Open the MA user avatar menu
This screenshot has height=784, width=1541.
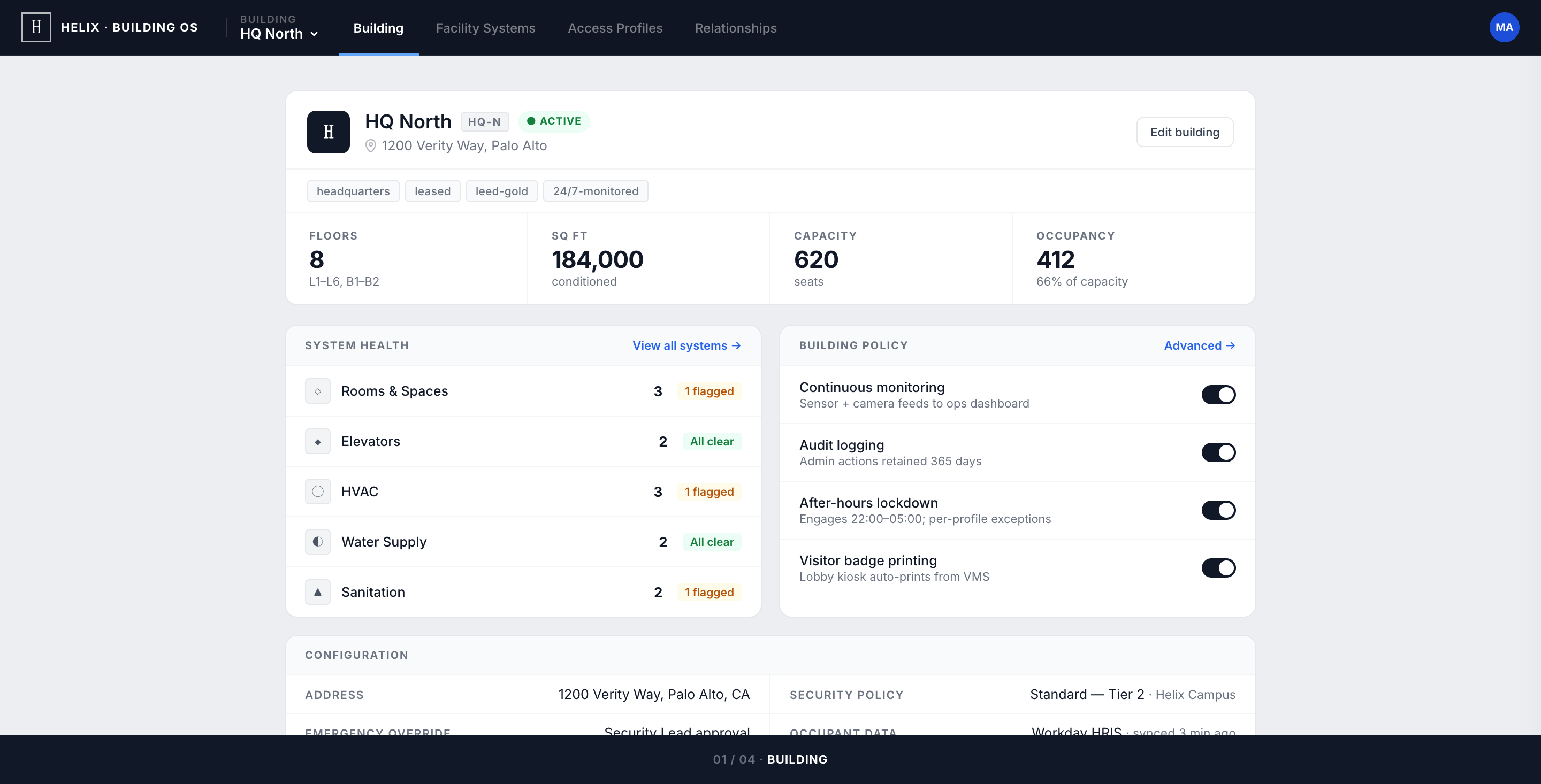click(1504, 27)
